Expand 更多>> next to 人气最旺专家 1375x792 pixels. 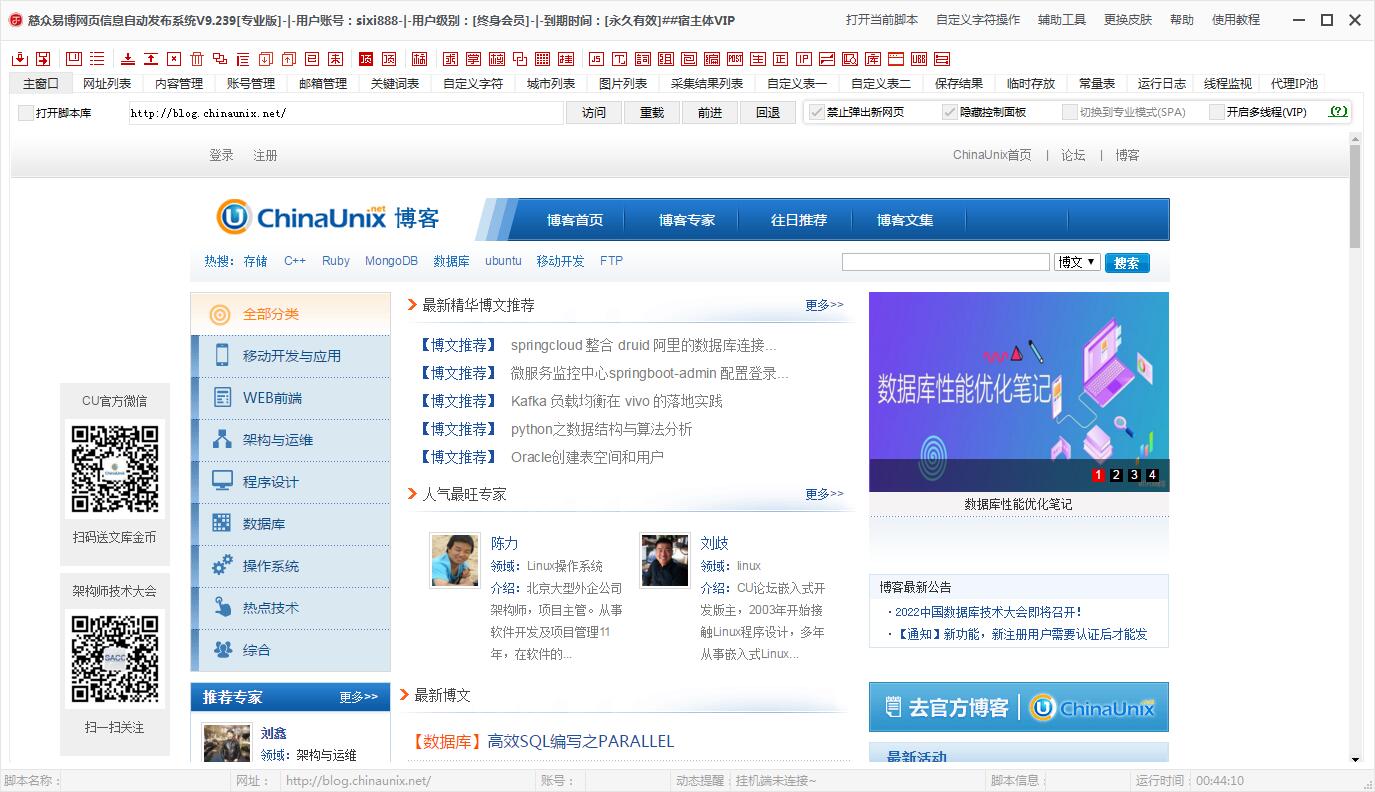click(824, 494)
